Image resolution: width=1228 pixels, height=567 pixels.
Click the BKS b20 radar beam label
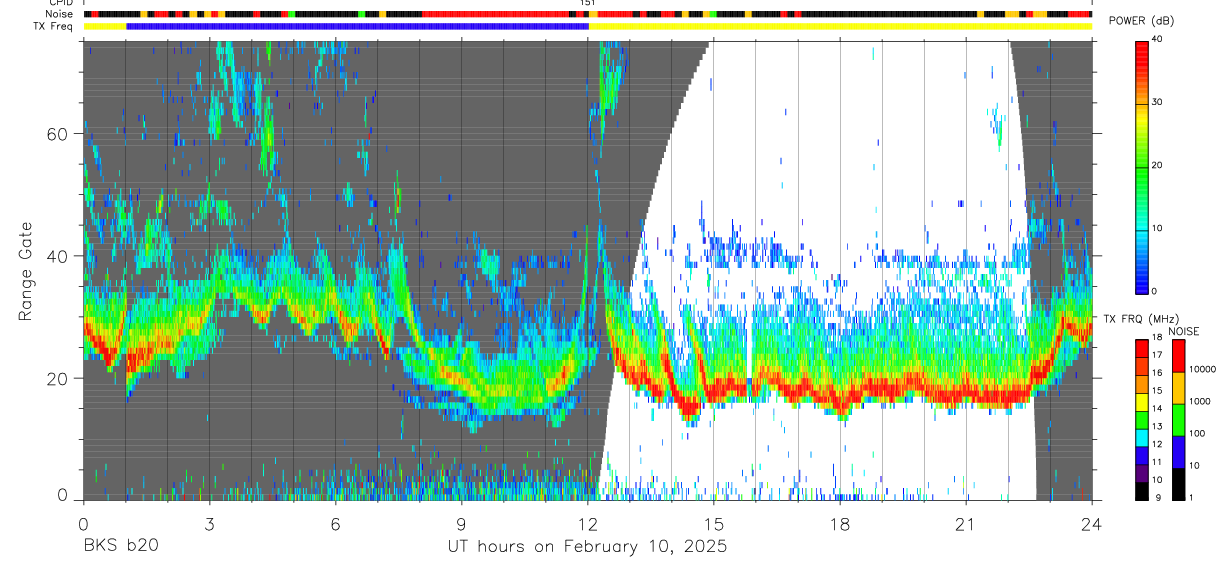[x=121, y=546]
